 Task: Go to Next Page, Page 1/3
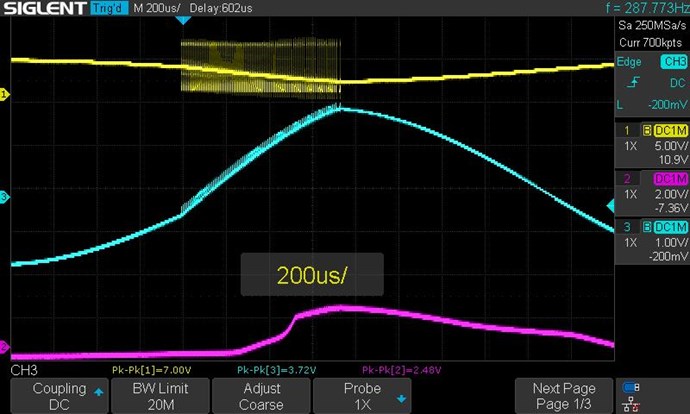click(564, 396)
